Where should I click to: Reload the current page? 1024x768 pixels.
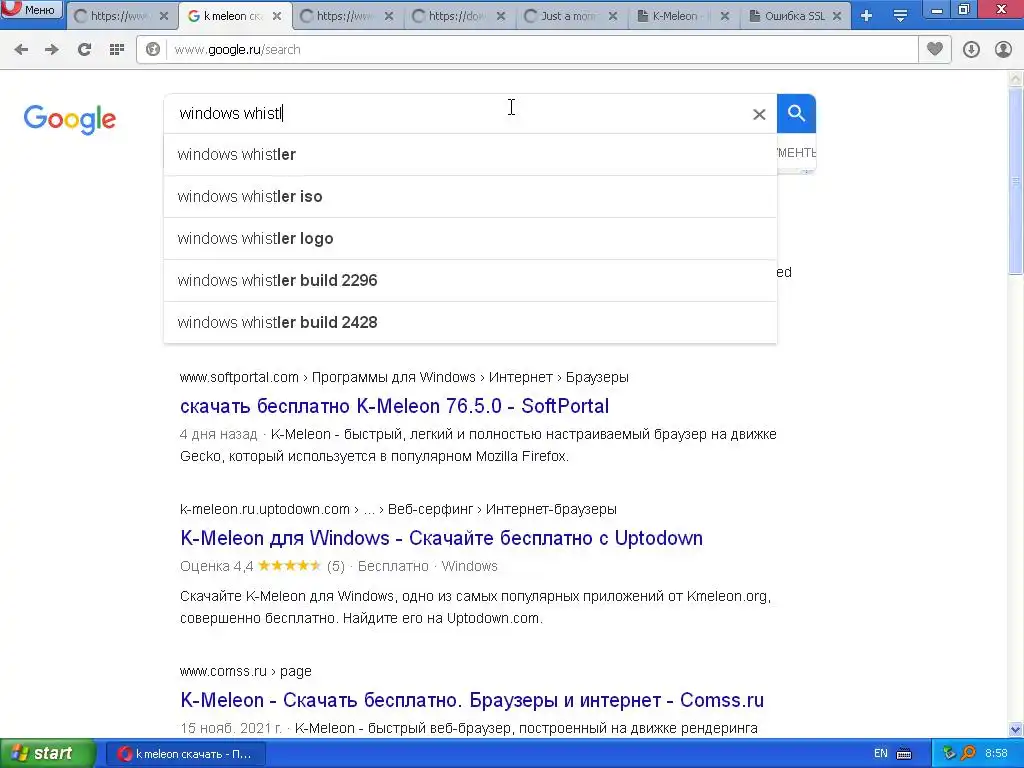pos(84,50)
